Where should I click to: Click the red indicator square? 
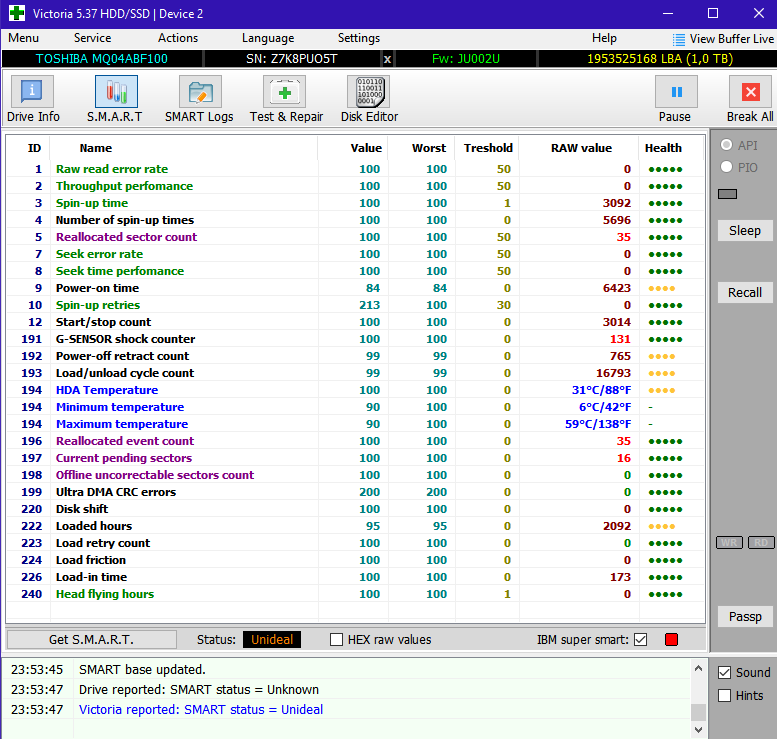tap(670, 640)
